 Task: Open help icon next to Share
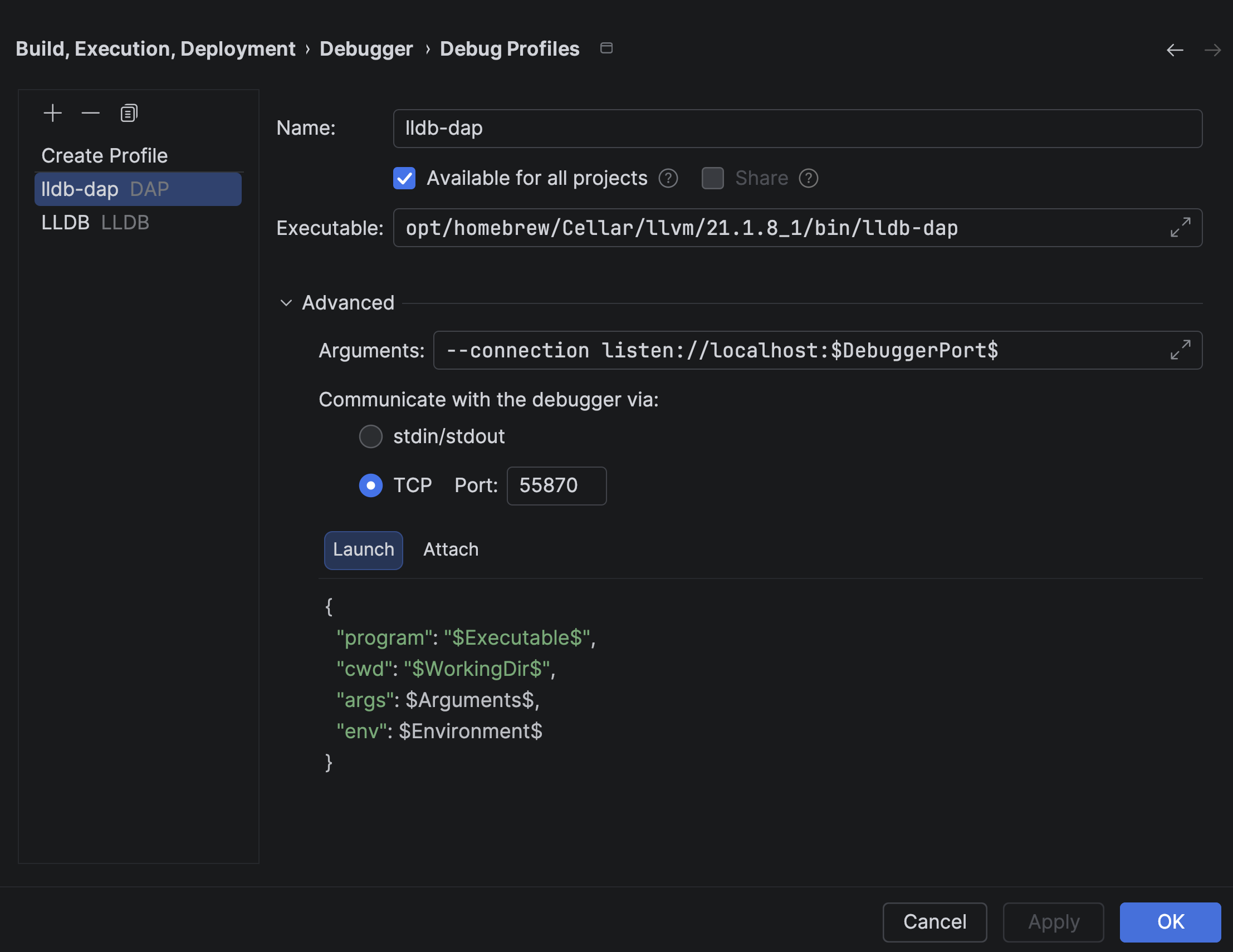click(x=809, y=178)
